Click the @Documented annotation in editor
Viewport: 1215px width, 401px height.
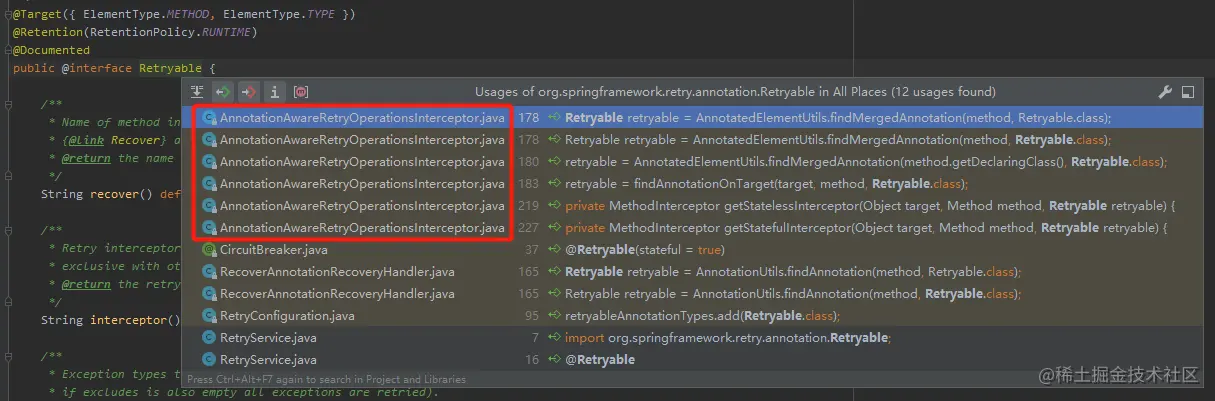click(x=51, y=50)
